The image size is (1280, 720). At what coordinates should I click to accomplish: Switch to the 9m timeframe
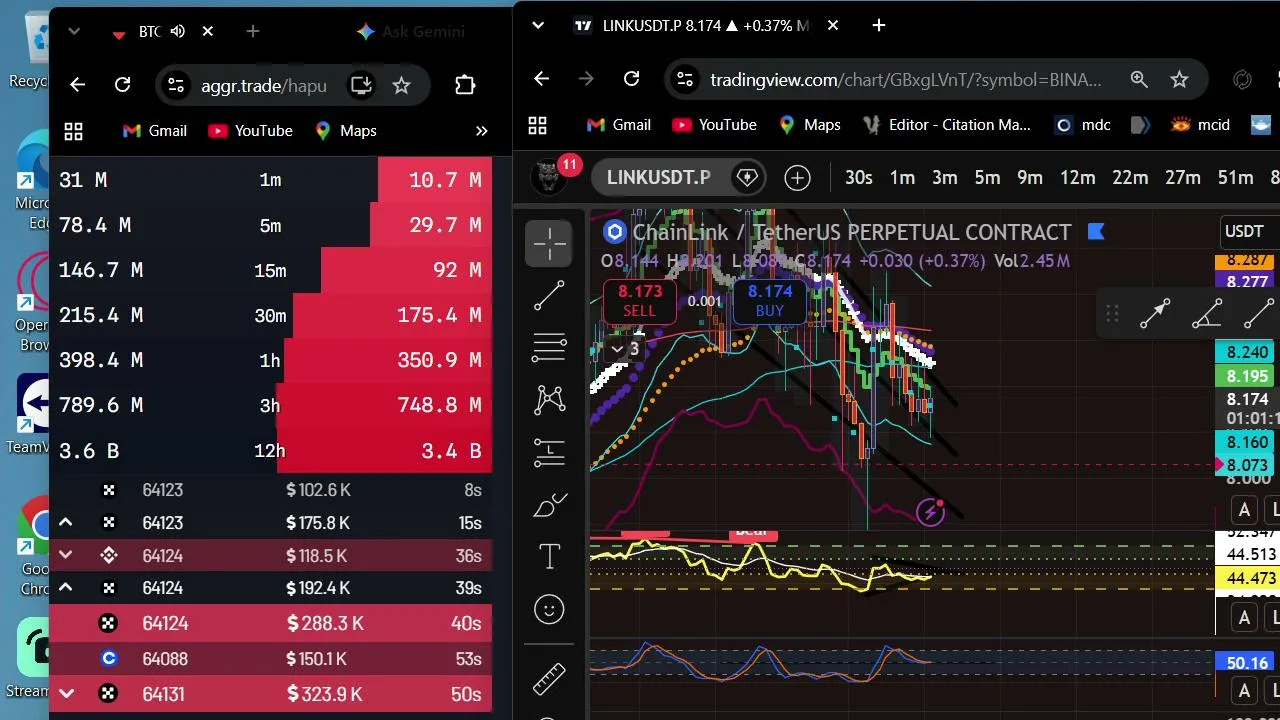point(1030,178)
